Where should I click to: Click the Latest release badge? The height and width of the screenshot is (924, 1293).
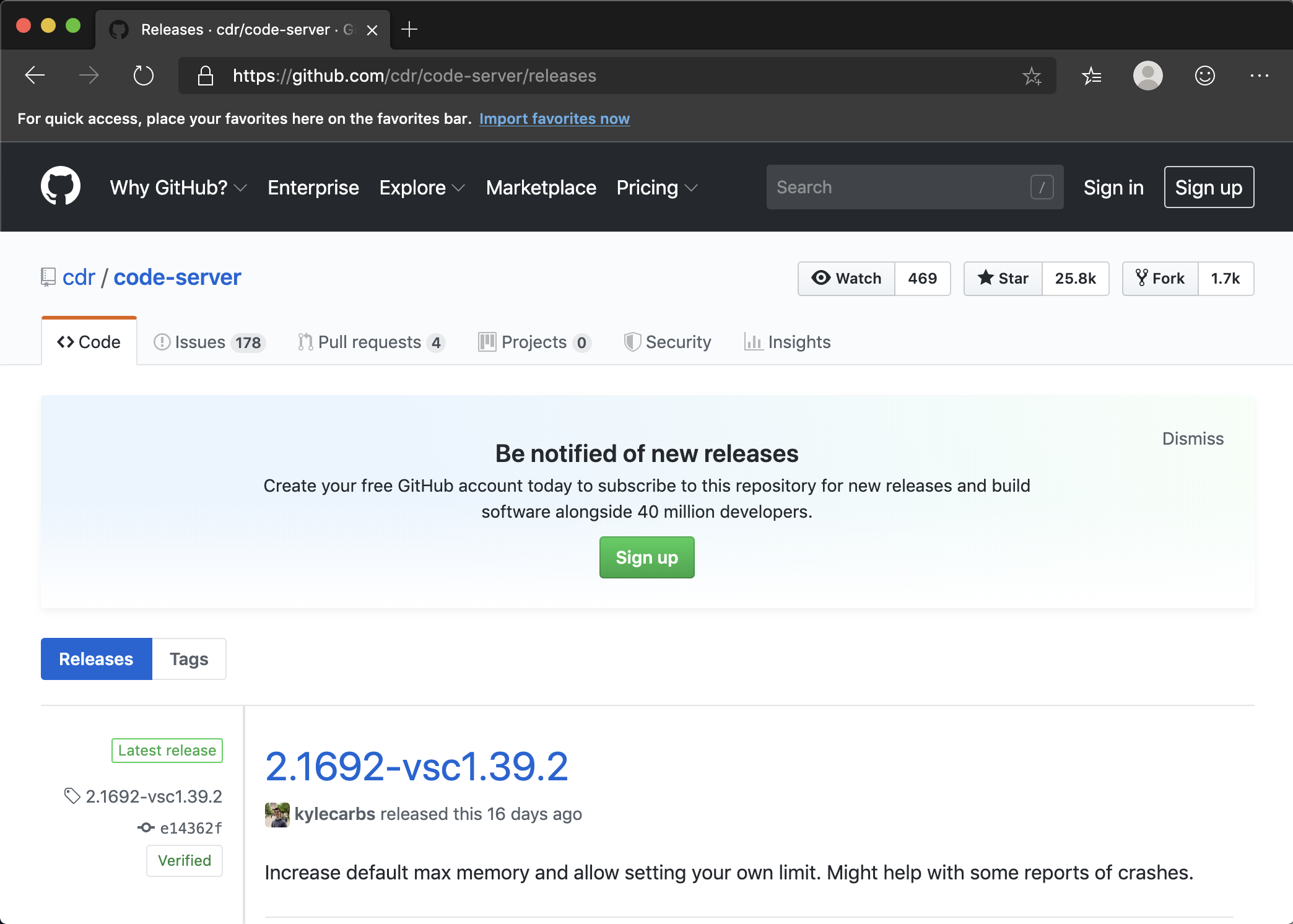coord(167,751)
